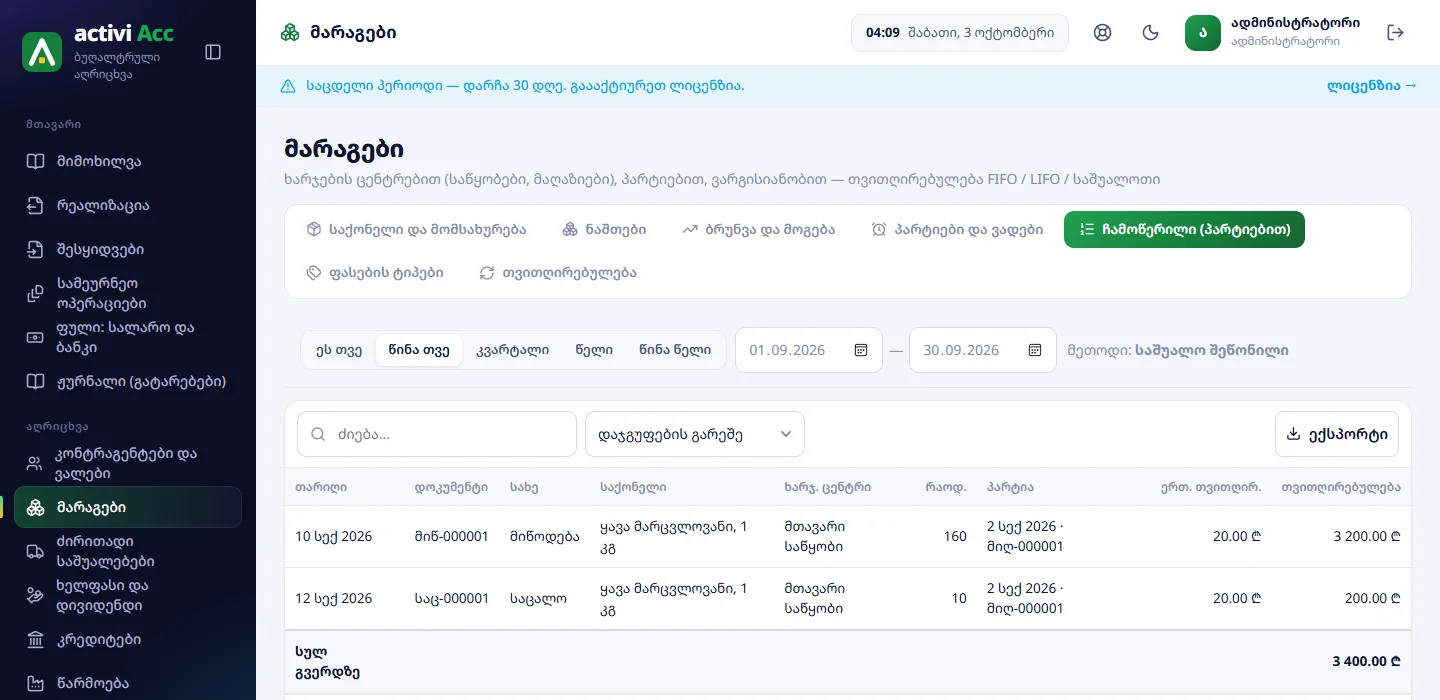The width and height of the screenshot is (1440, 700).
Task: Switch to ნაშთები tab
Action: click(x=604, y=230)
